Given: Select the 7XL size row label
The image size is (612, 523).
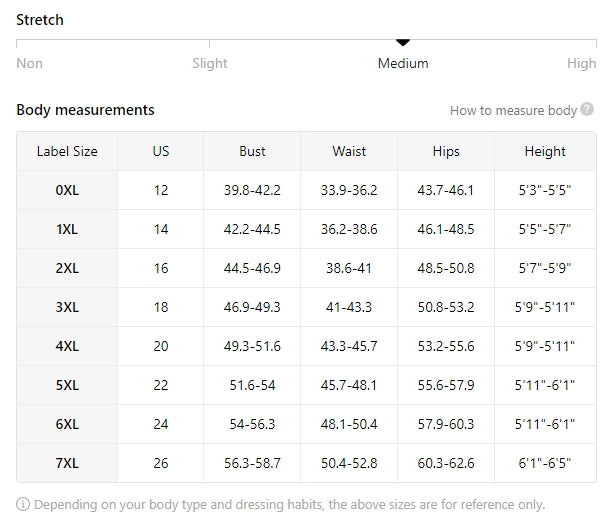Looking at the screenshot, I should [67, 463].
